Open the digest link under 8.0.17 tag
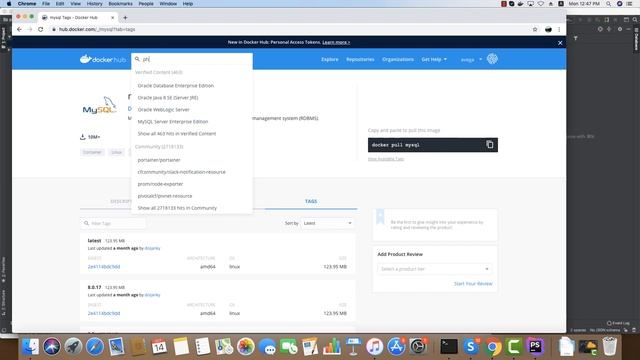Viewport: 640px width, 360px height. (104, 313)
